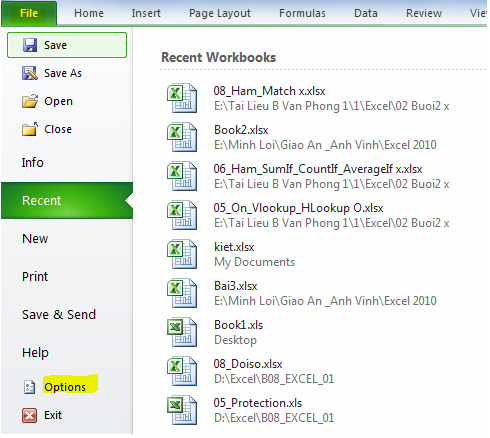Click the Close folder icon
490x438 pixels.
pyautogui.click(x=30, y=129)
